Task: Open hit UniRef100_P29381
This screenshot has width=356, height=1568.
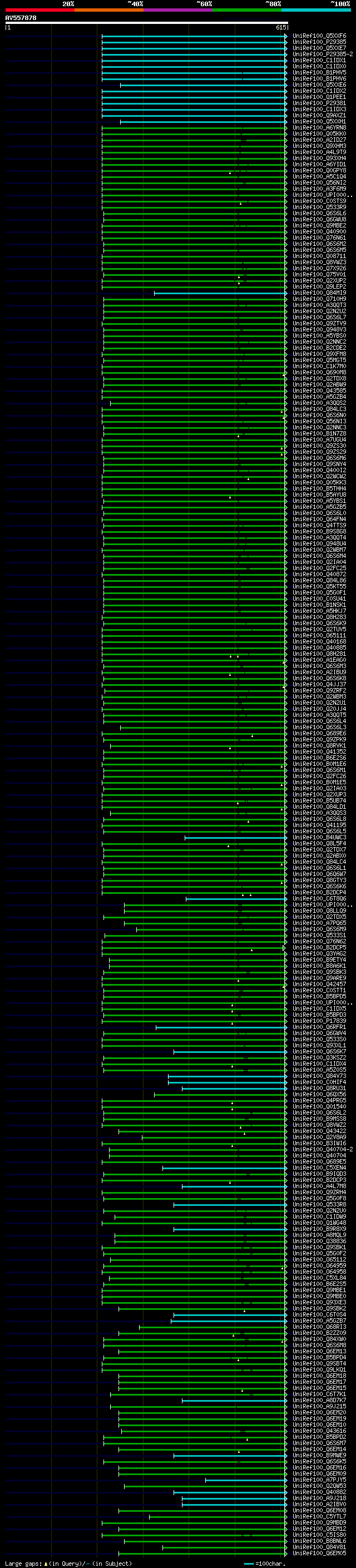Action: [x=319, y=103]
